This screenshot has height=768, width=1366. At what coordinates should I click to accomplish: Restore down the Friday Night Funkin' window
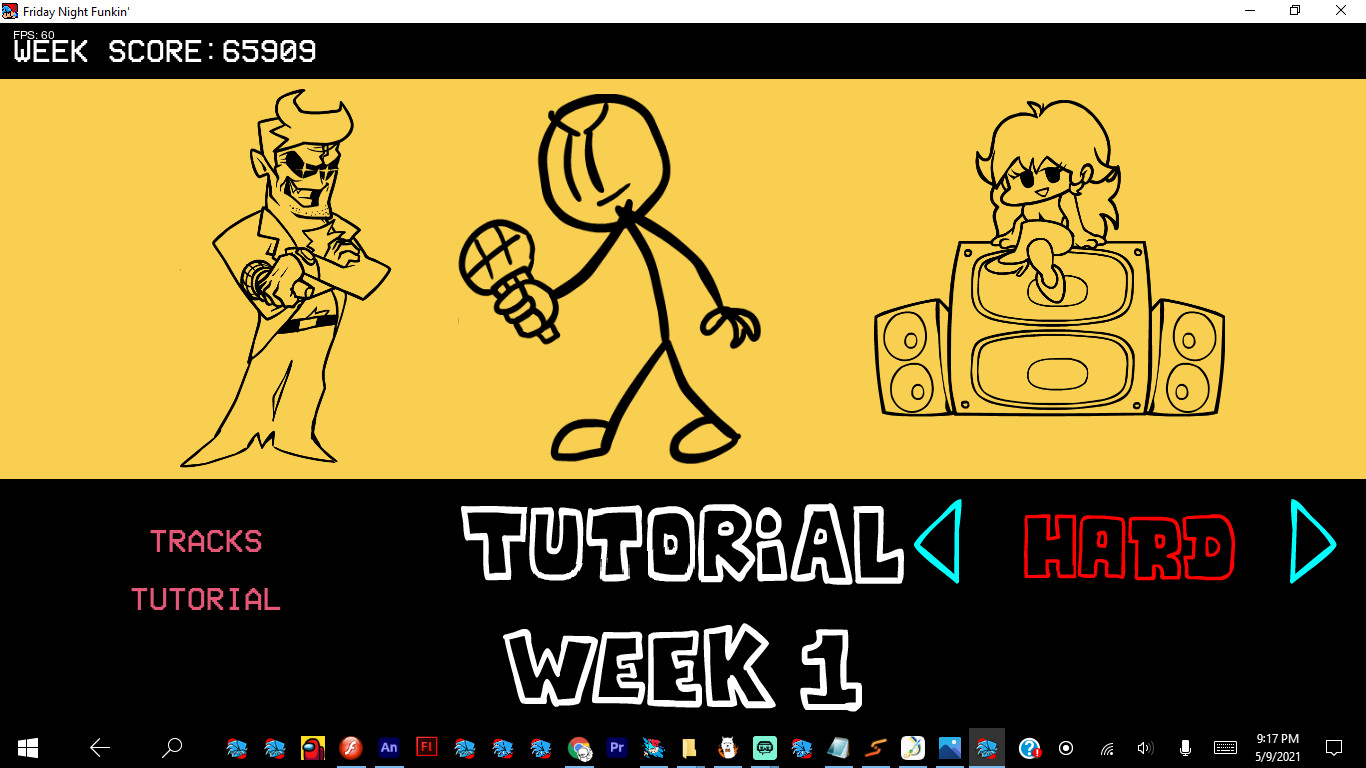click(x=1296, y=11)
